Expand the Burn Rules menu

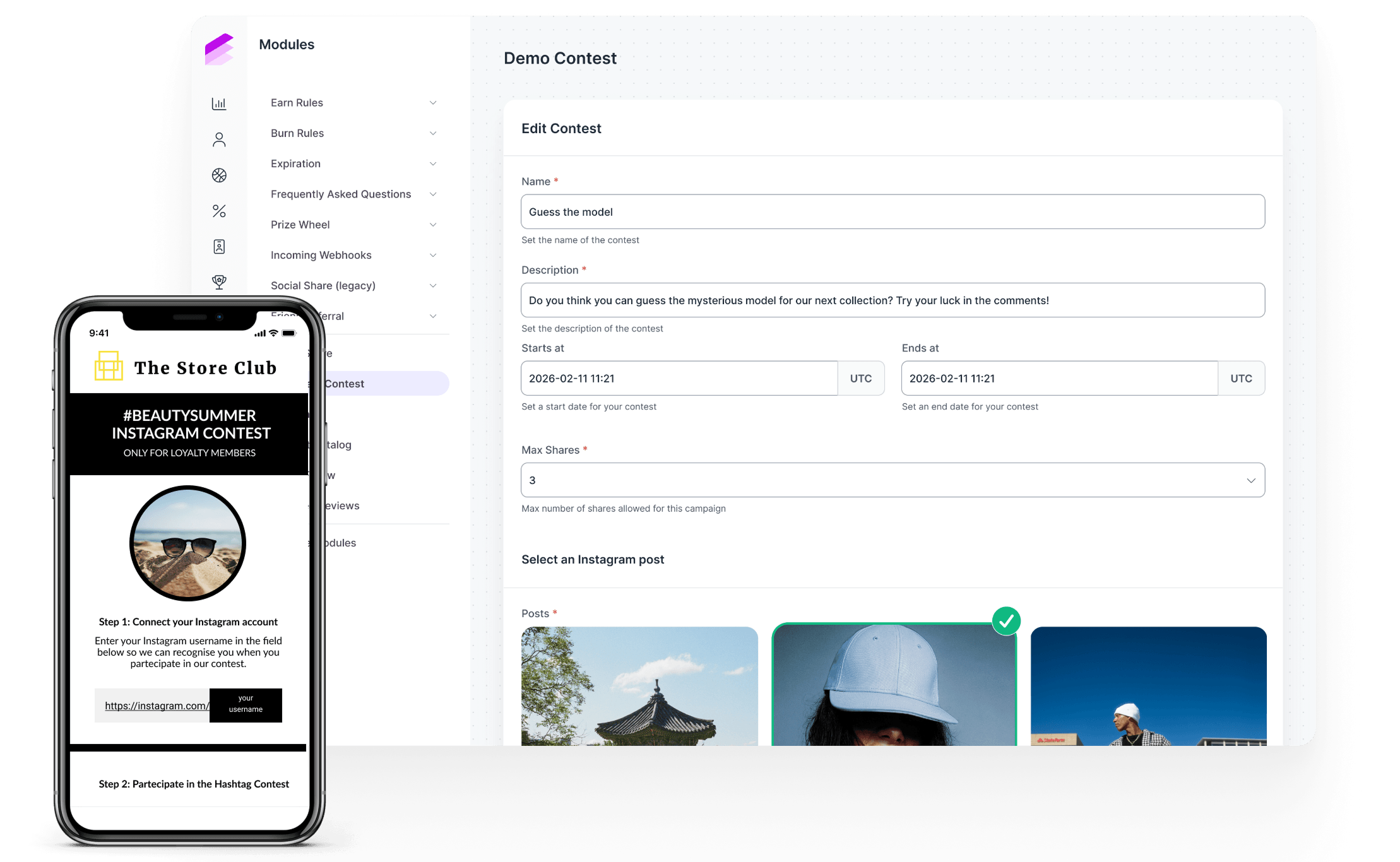coord(433,133)
